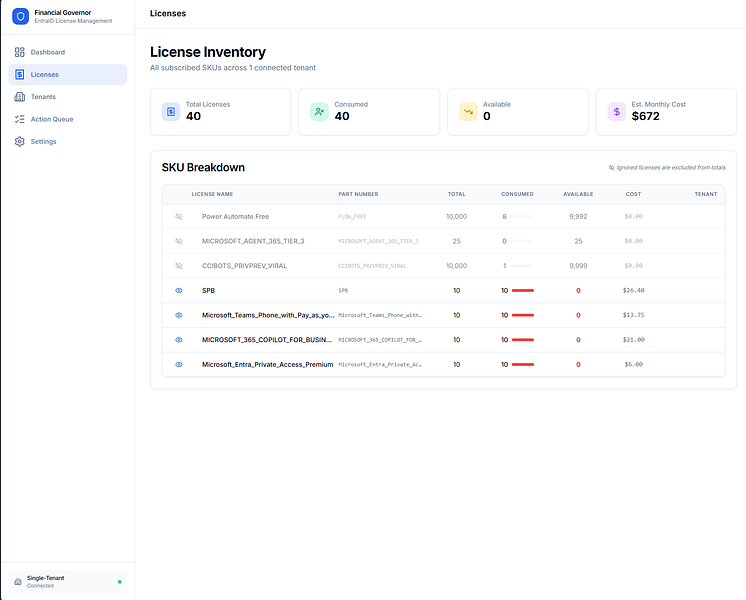This screenshot has height=600, width=746.
Task: Click the Tenants building icon
Action: 20,97
